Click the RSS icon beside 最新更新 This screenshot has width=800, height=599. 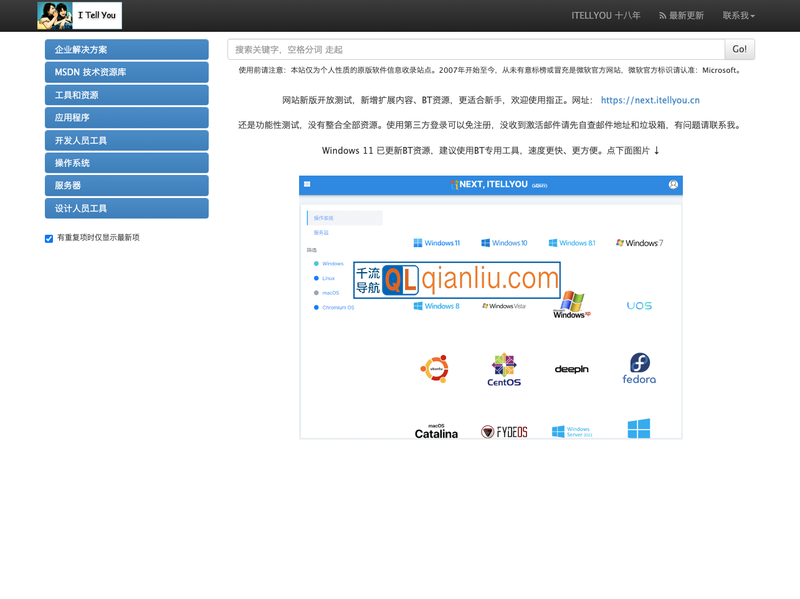662,15
